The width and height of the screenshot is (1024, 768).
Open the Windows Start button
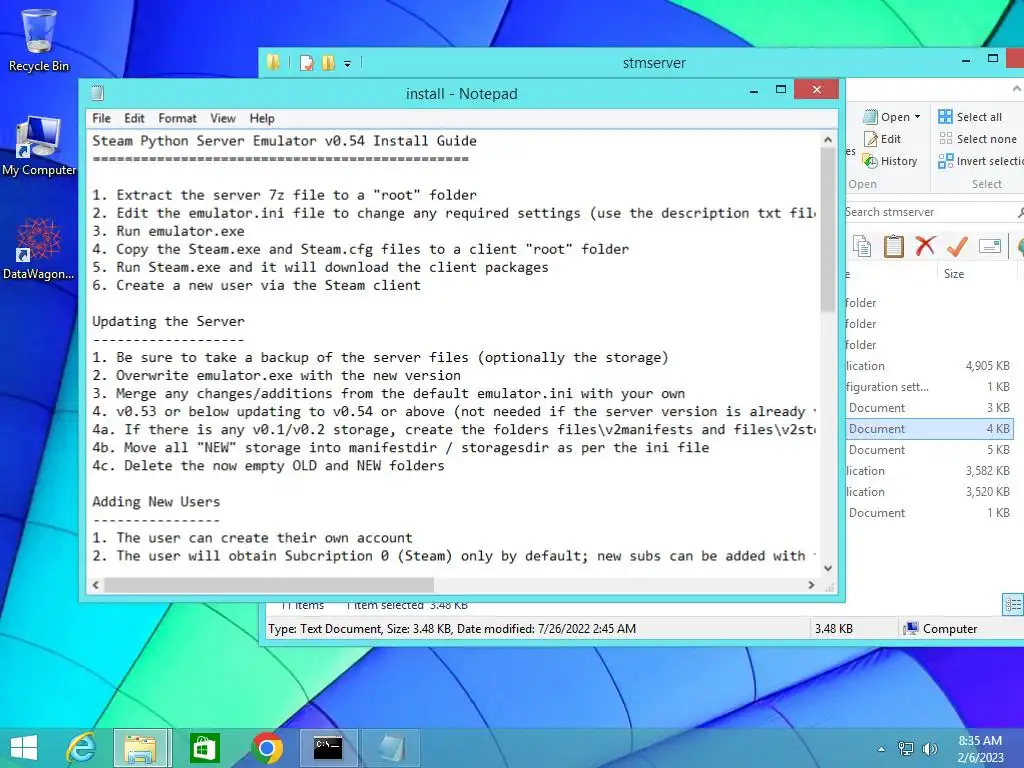click(x=24, y=748)
